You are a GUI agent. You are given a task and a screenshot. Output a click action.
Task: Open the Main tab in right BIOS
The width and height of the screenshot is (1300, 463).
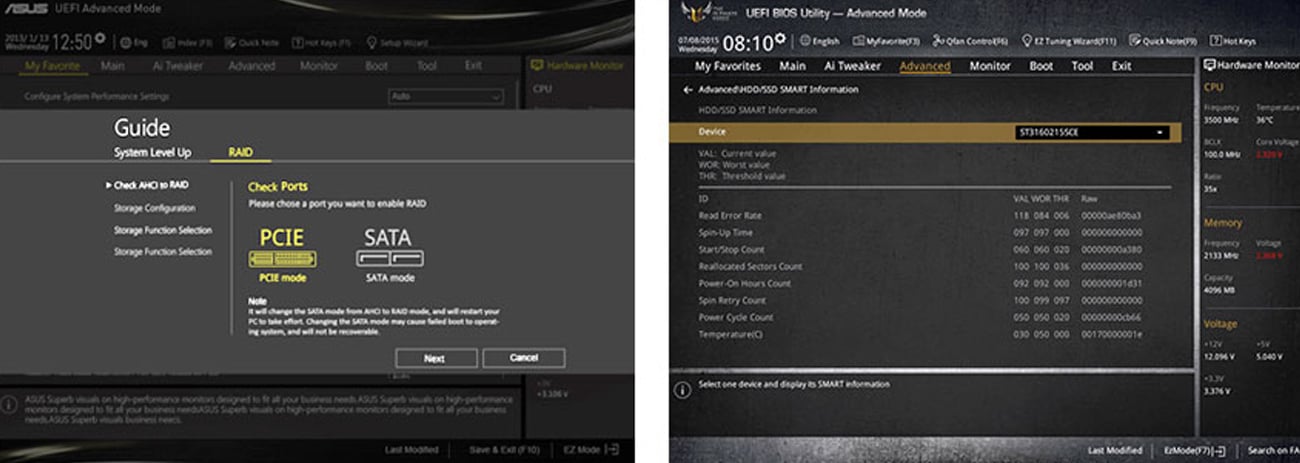[x=792, y=66]
